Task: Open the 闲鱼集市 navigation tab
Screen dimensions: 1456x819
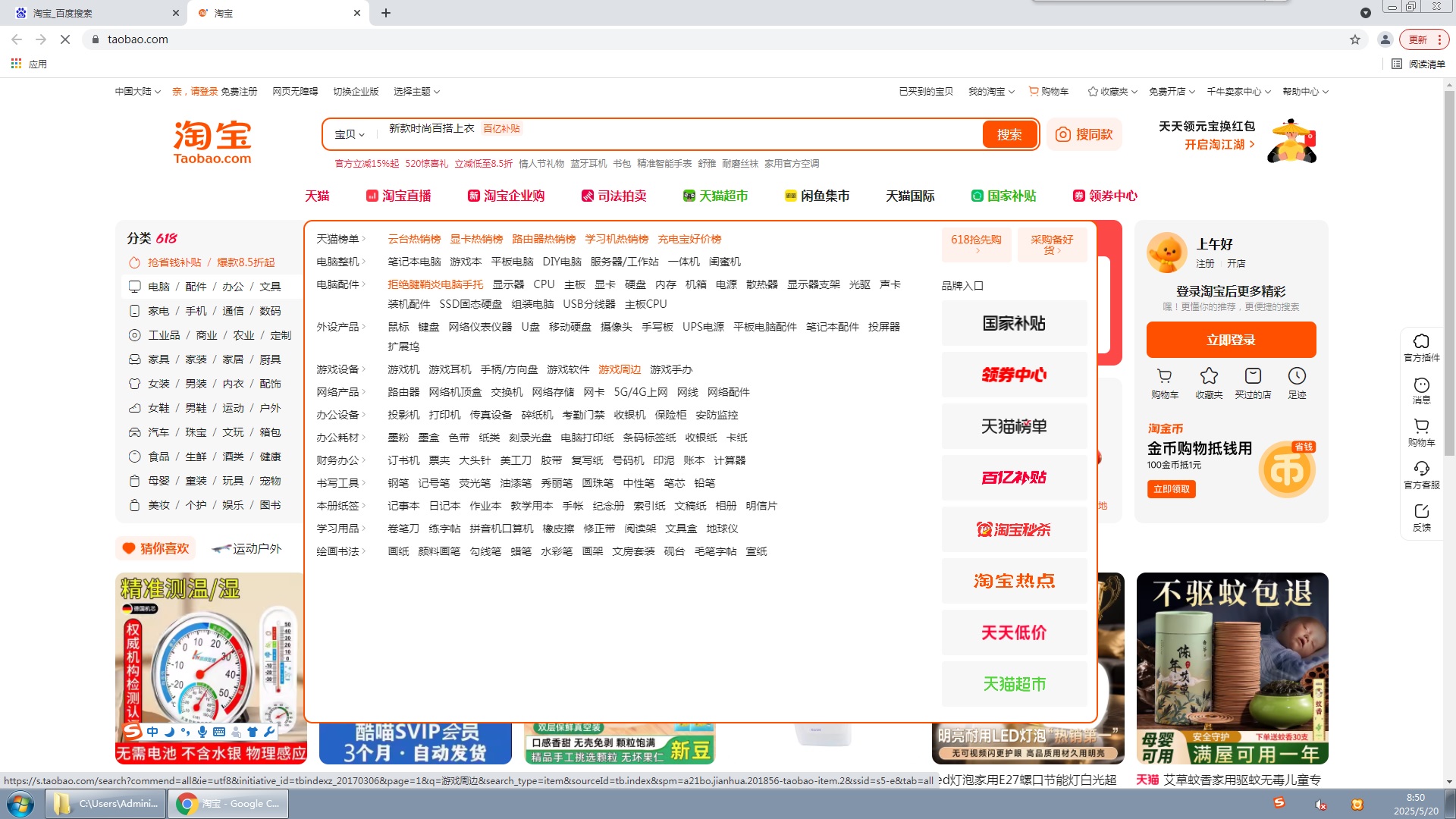Action: pyautogui.click(x=817, y=196)
